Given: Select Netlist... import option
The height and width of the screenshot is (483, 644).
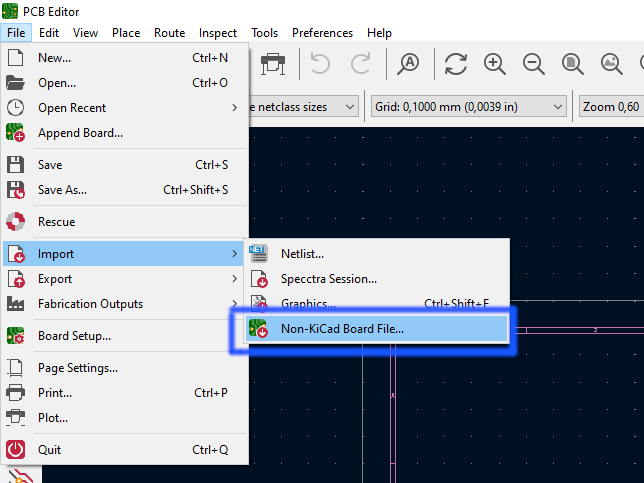Looking at the screenshot, I should [x=377, y=254].
